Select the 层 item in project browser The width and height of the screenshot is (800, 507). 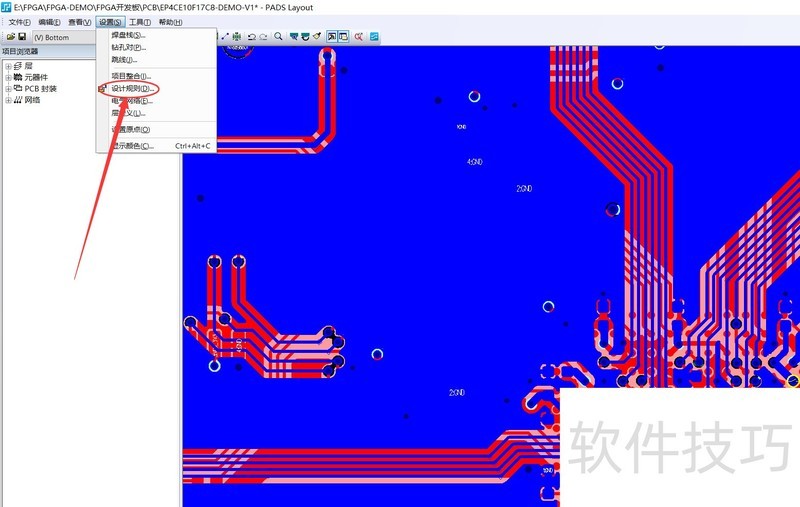(28, 66)
